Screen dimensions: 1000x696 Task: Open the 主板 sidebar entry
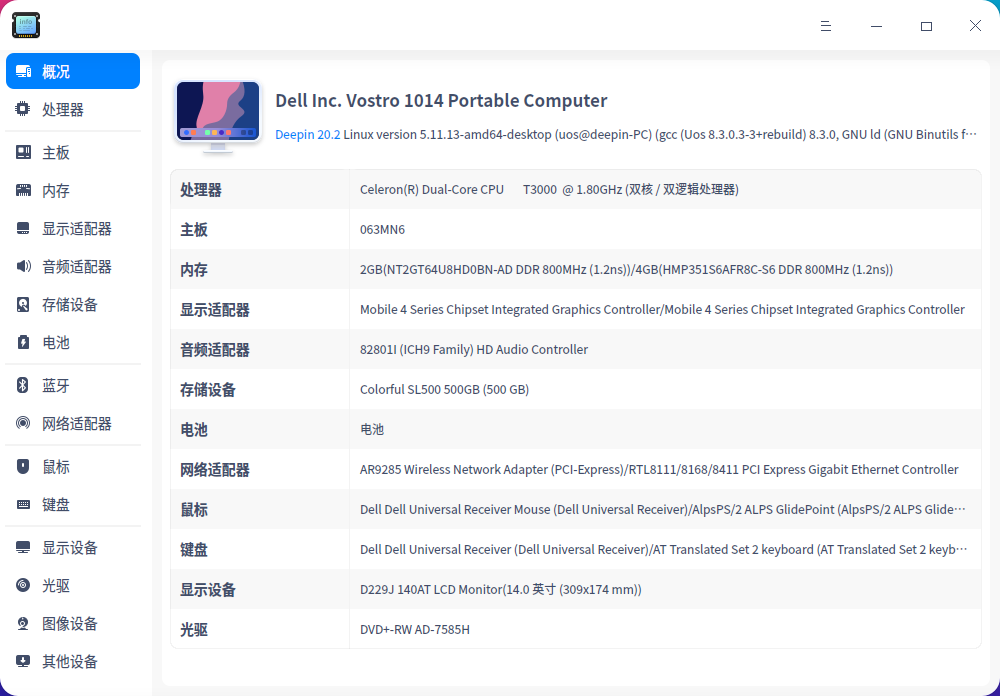pos(73,152)
